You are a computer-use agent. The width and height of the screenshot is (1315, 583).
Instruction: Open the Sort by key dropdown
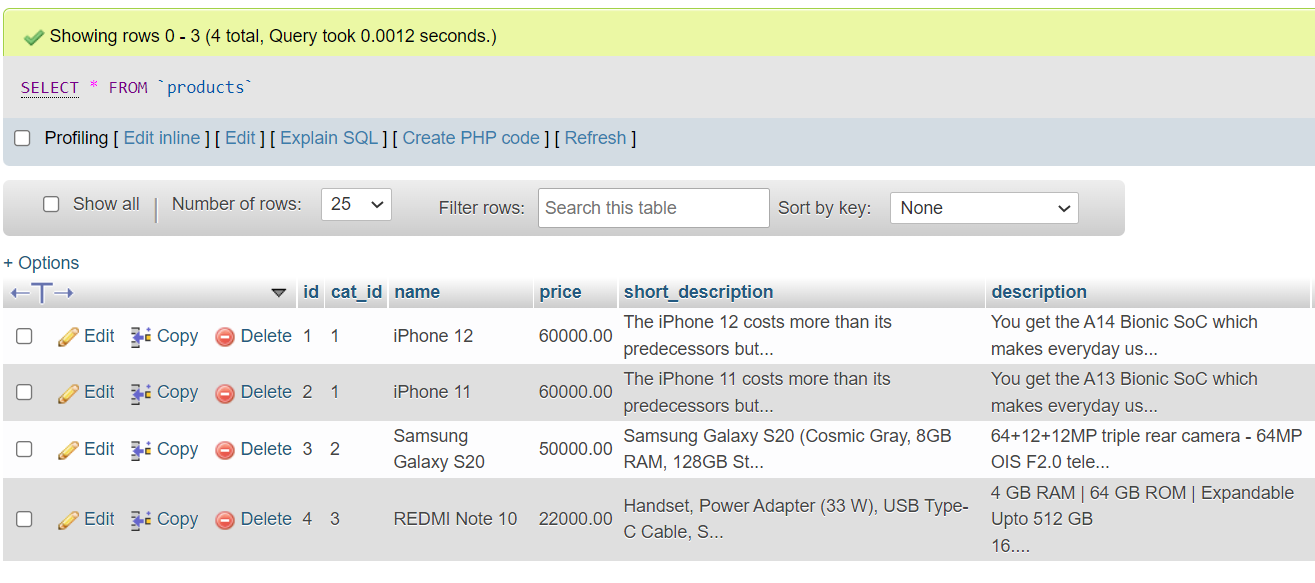(983, 208)
